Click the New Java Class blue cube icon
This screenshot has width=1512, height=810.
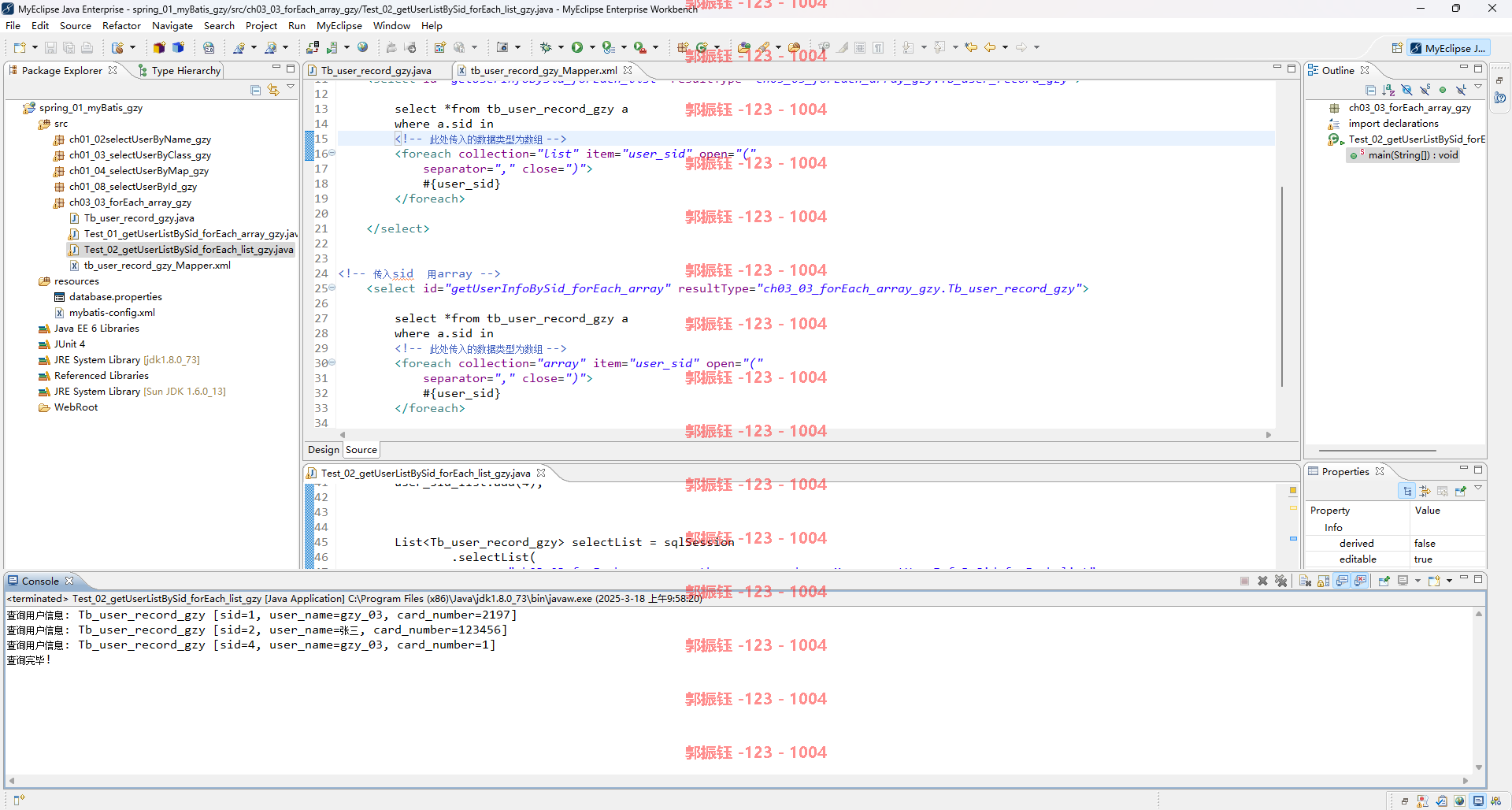(x=178, y=47)
